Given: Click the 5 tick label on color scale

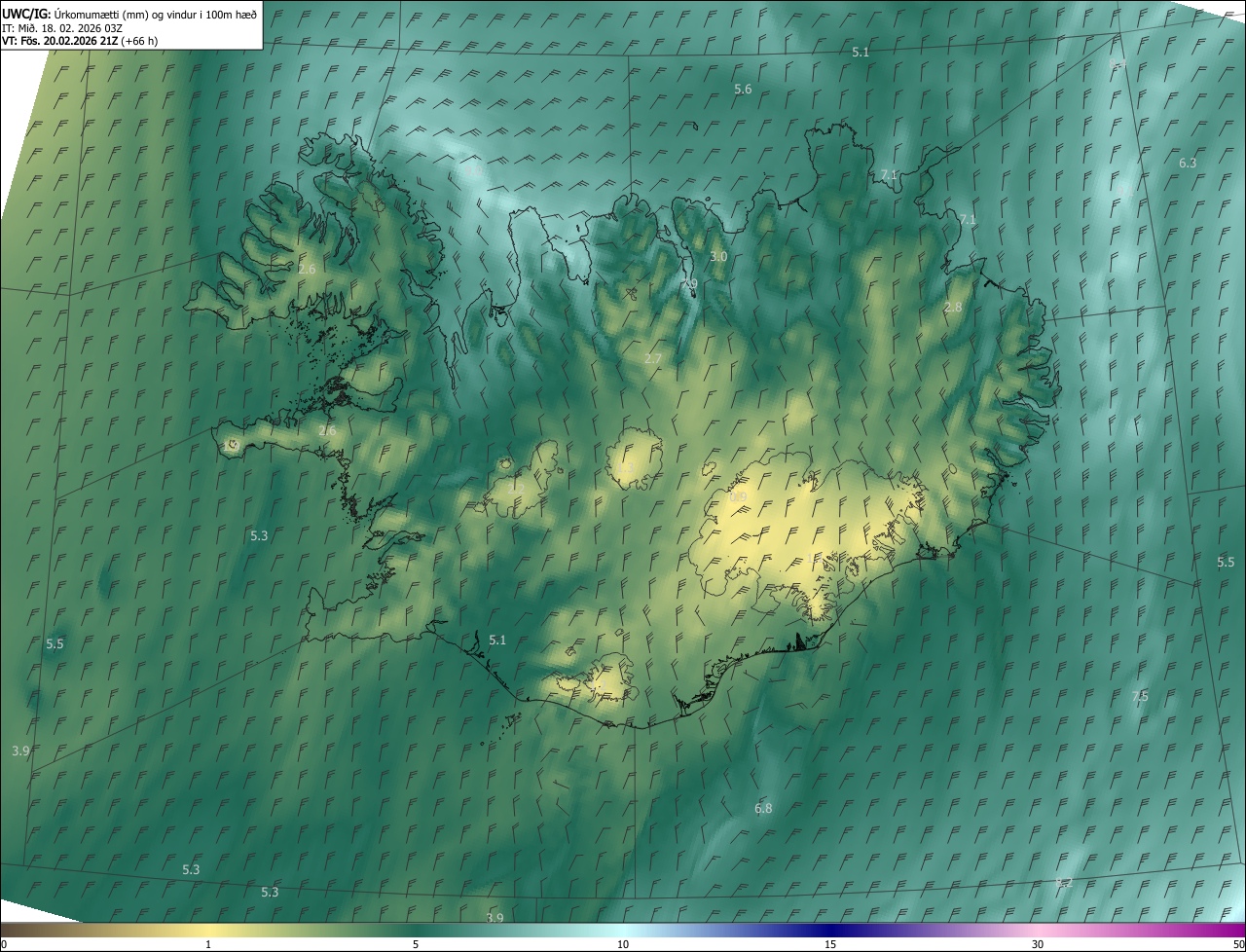Looking at the screenshot, I should [416, 944].
